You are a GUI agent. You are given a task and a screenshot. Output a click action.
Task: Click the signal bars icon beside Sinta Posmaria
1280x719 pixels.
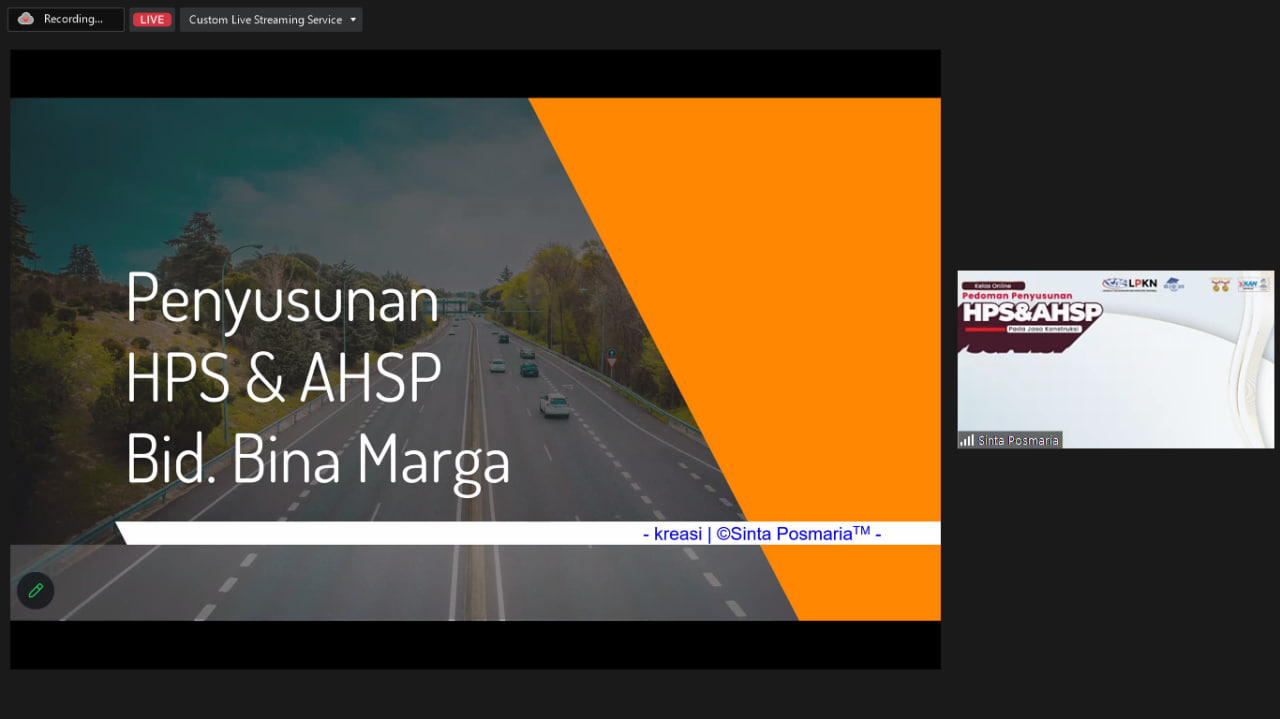[x=967, y=440]
